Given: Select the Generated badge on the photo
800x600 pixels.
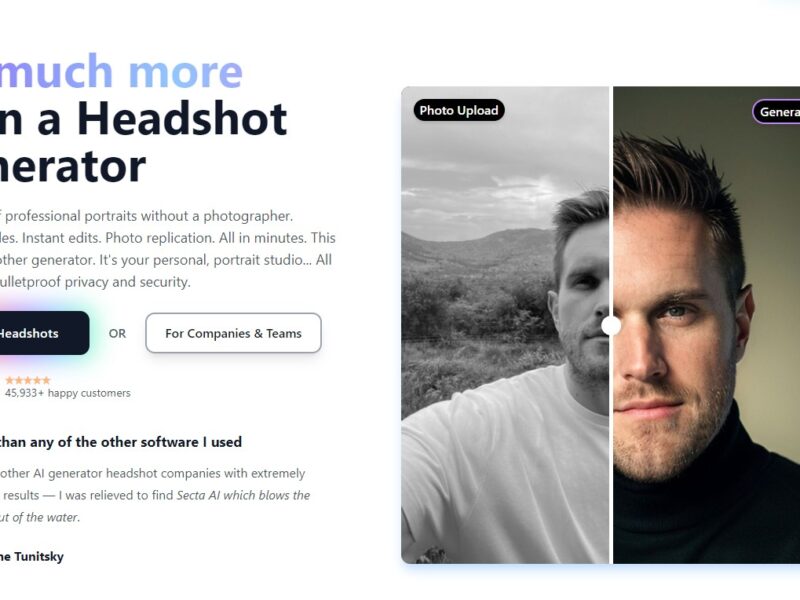Looking at the screenshot, I should (776, 112).
